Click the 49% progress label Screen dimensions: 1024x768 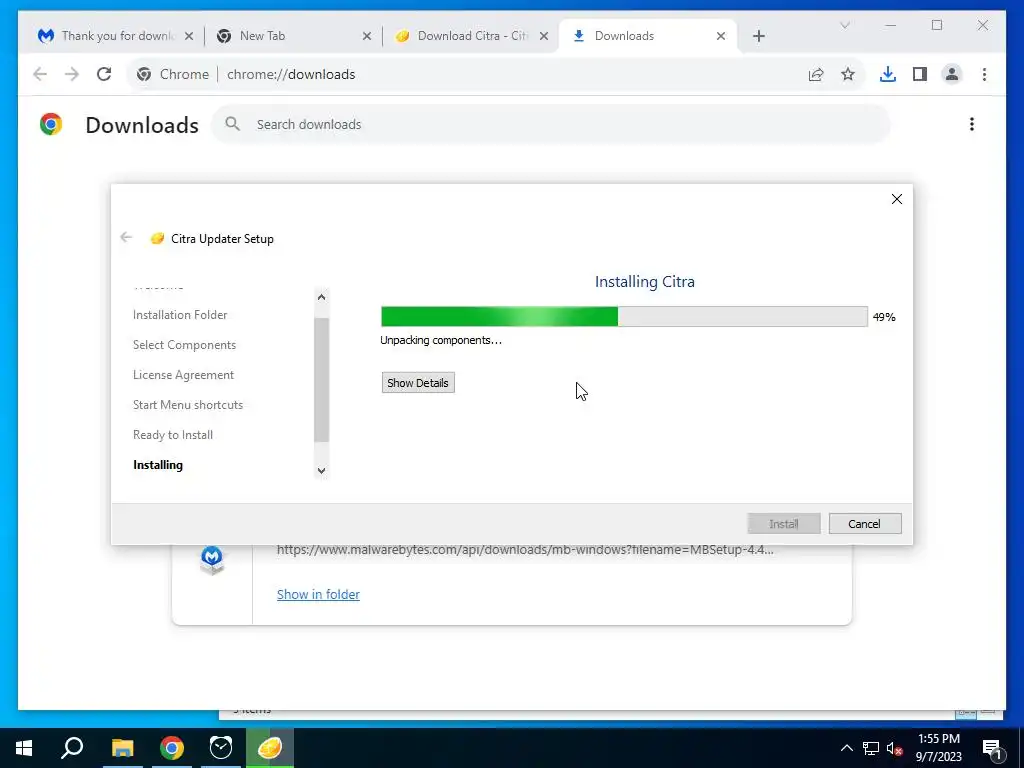pos(884,317)
